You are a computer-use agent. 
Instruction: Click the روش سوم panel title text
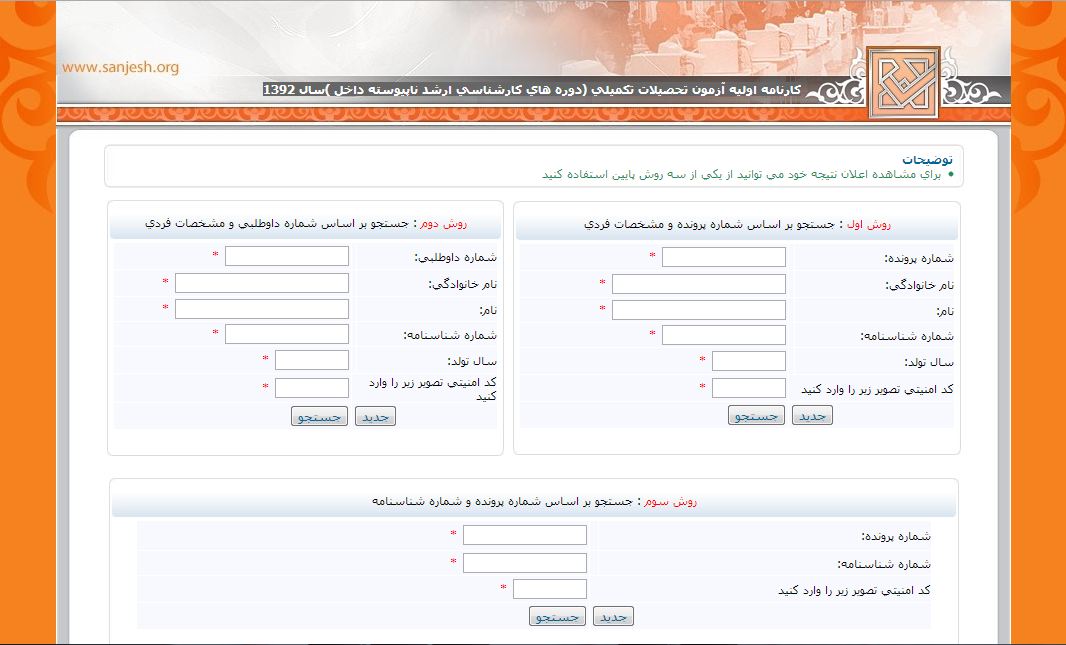click(534, 502)
